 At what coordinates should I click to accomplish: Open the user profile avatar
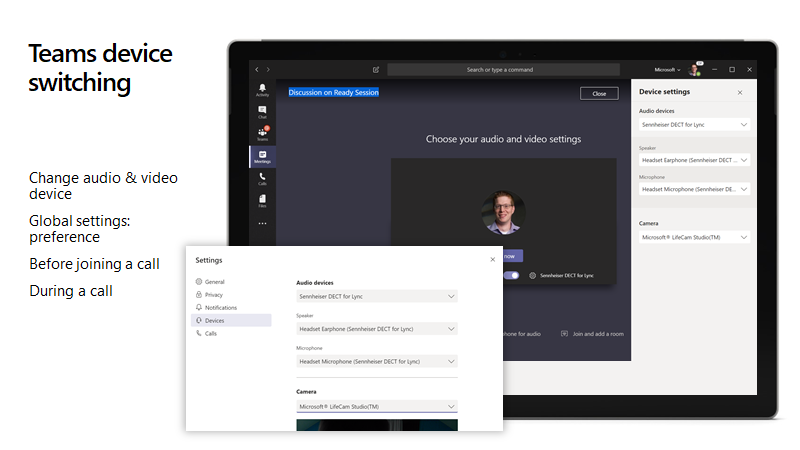(694, 69)
